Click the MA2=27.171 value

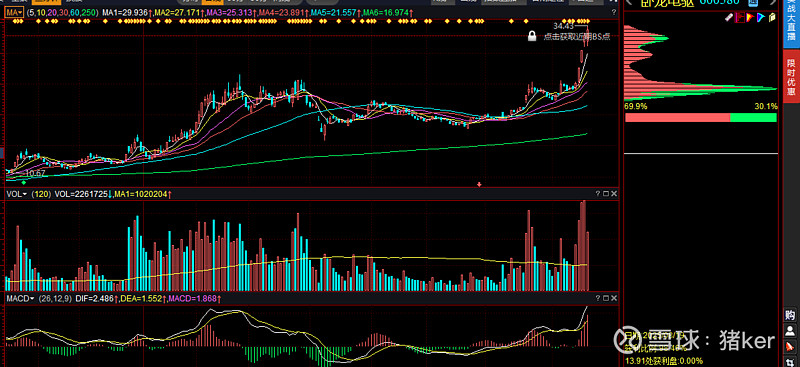coord(178,11)
